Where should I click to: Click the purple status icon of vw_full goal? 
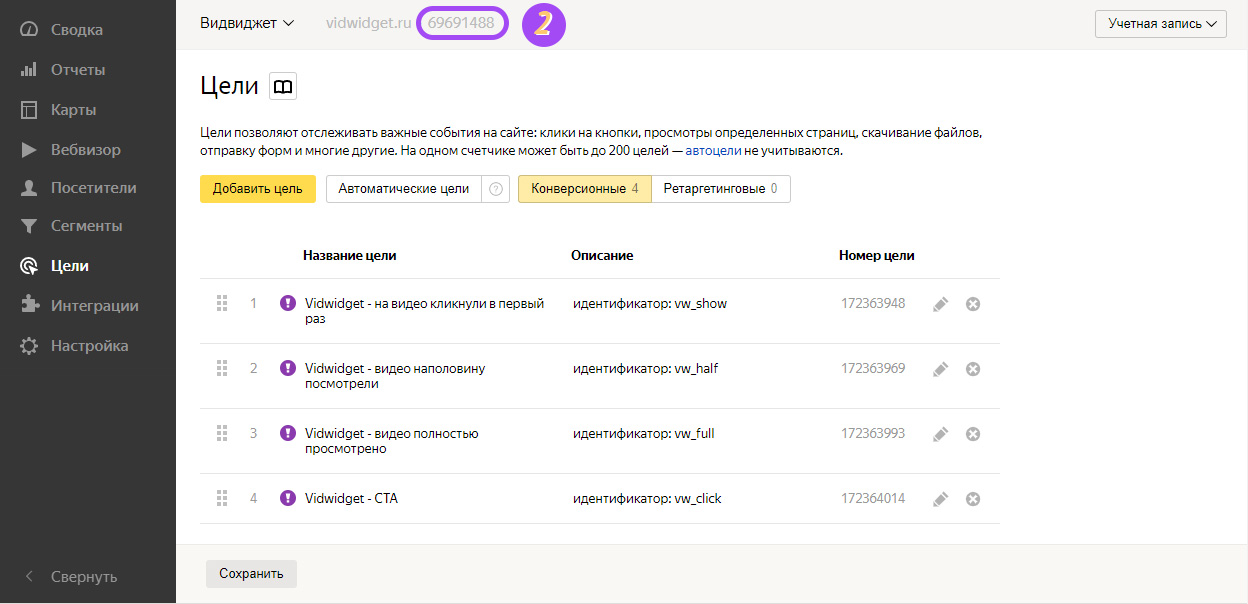pyautogui.click(x=288, y=433)
